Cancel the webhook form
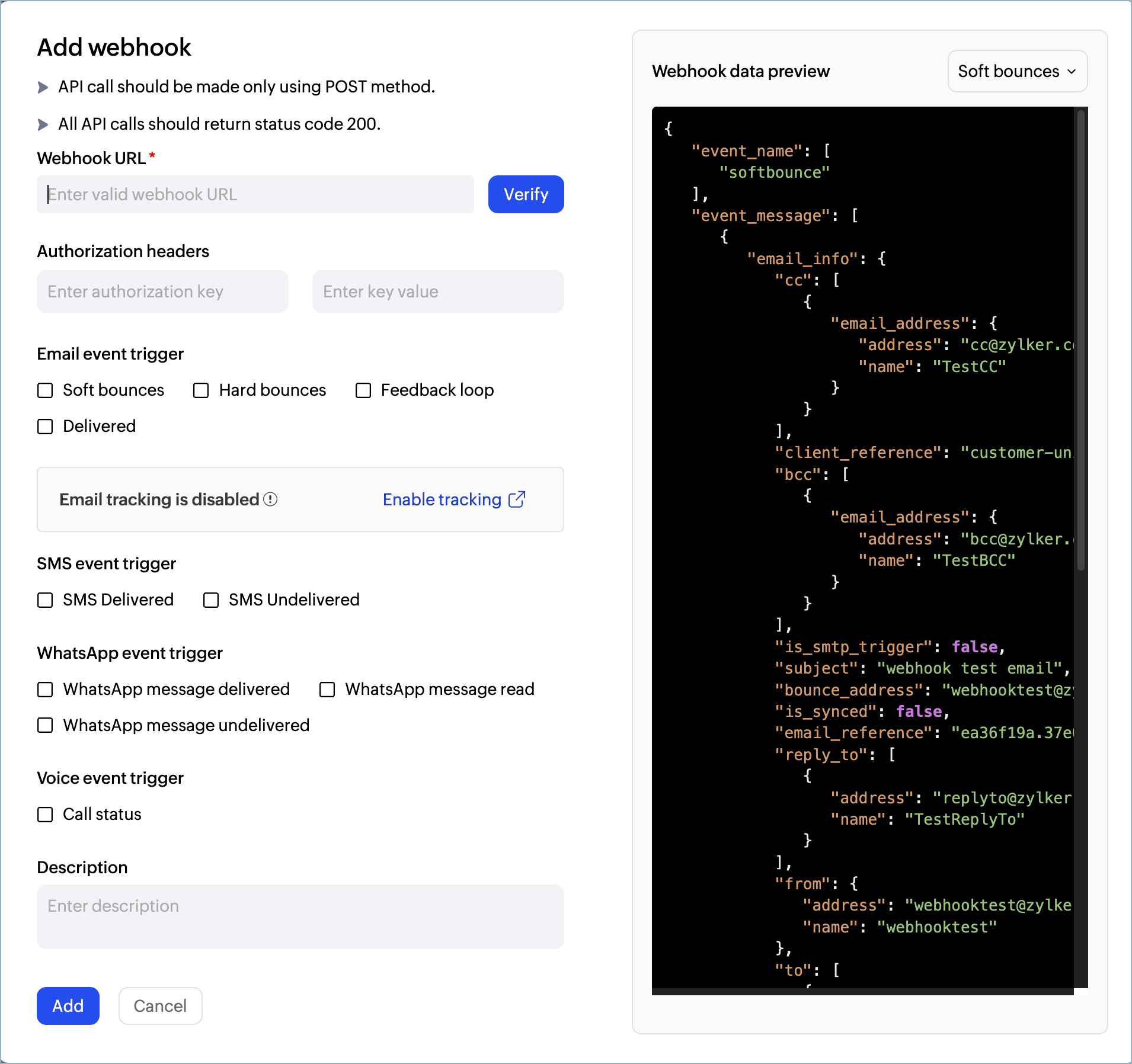 tap(160, 1006)
